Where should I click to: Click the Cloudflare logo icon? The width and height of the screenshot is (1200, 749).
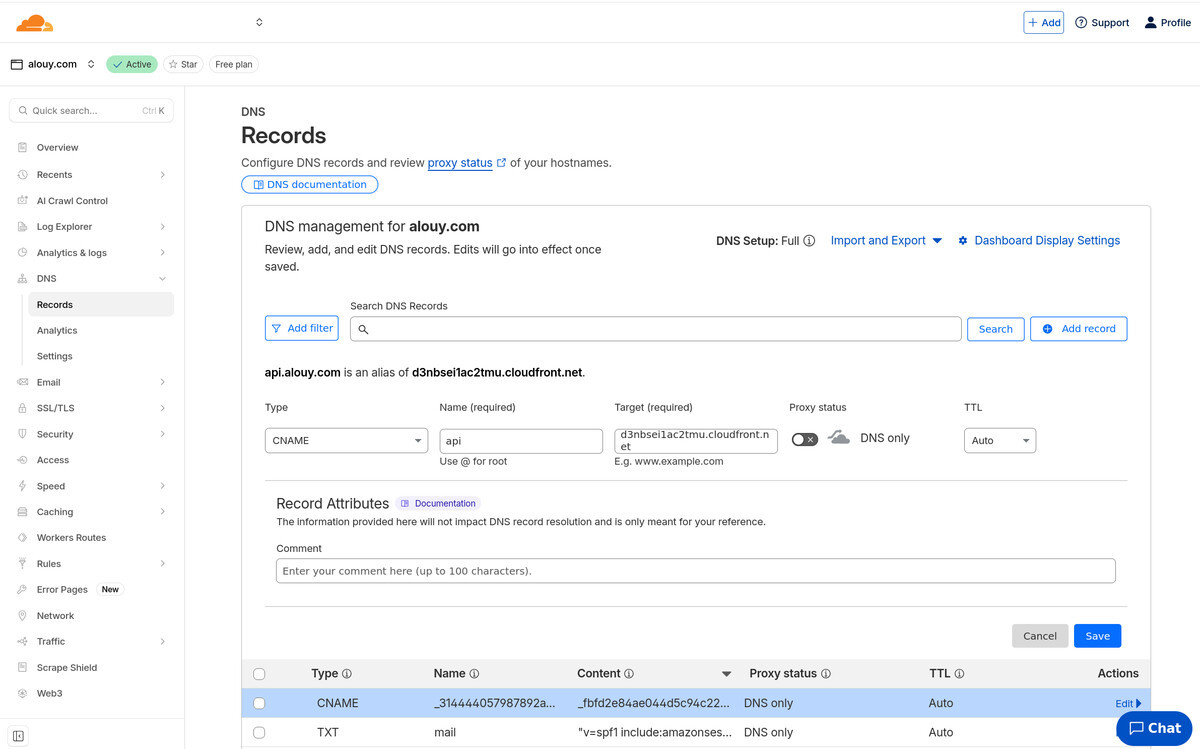point(35,22)
